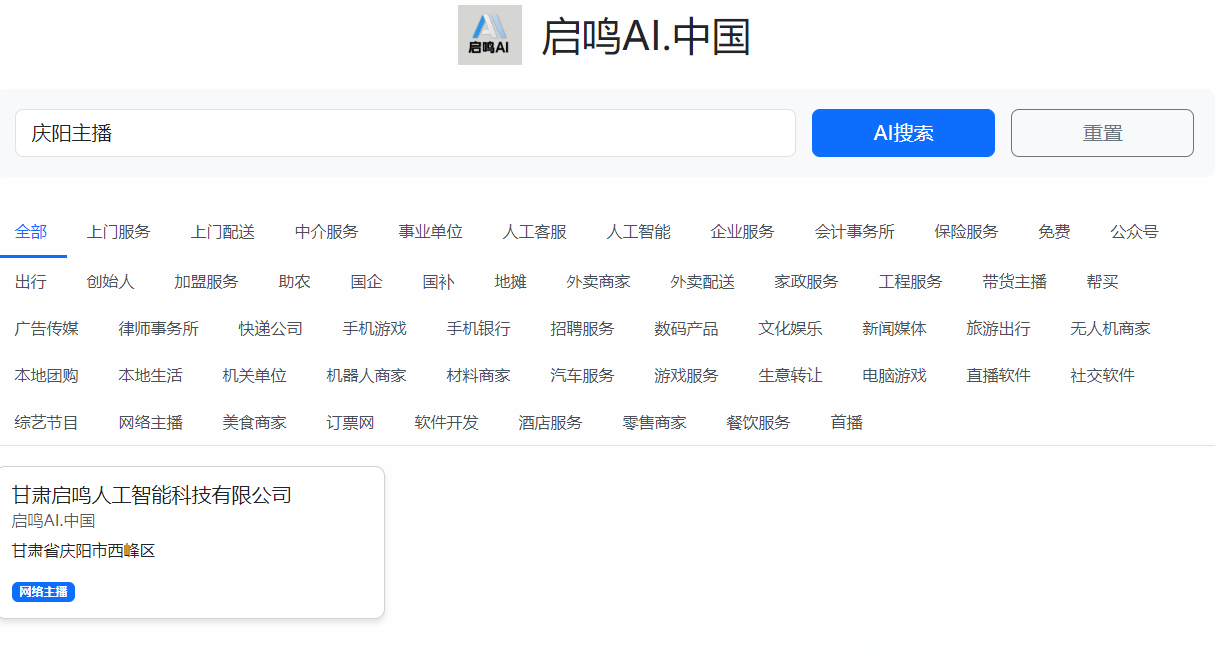Select 国企 tab
The width and height of the screenshot is (1219, 653).
[367, 282]
